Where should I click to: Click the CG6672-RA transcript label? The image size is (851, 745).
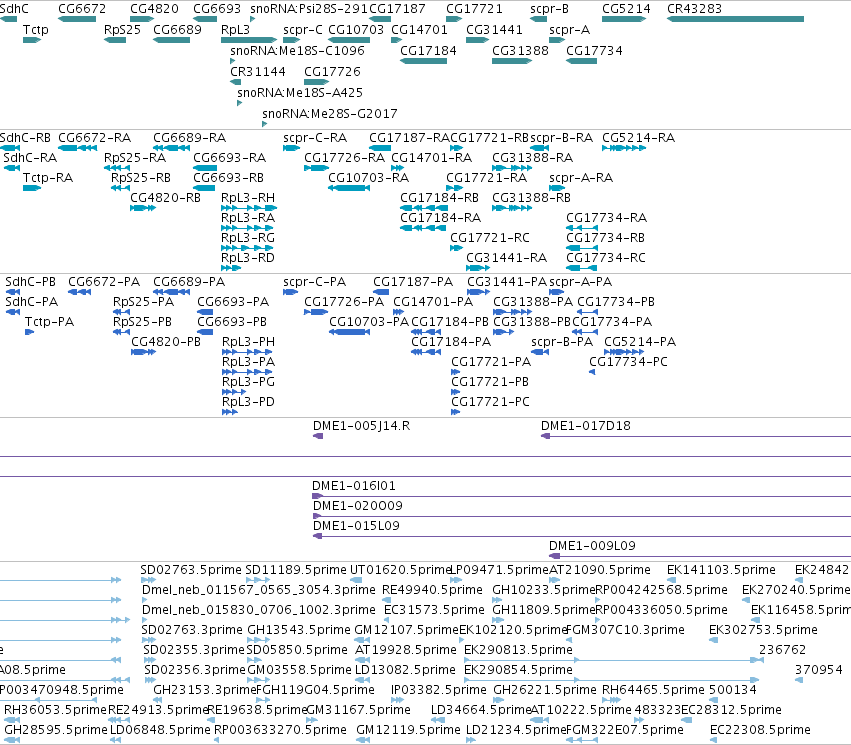pos(94,138)
